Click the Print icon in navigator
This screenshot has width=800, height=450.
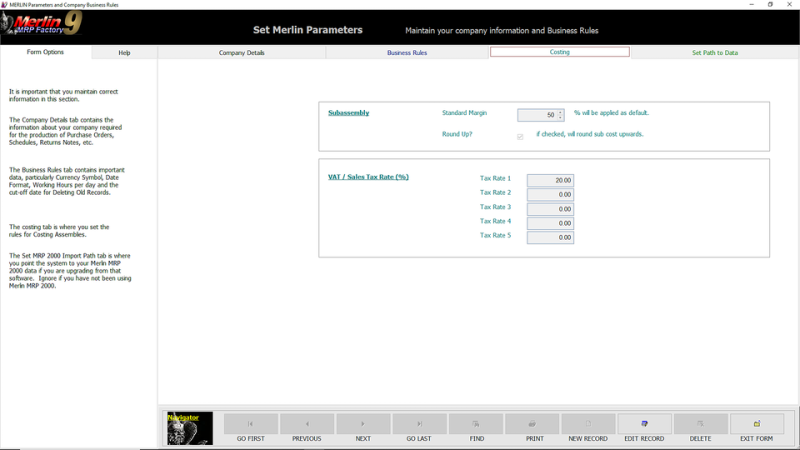532,424
